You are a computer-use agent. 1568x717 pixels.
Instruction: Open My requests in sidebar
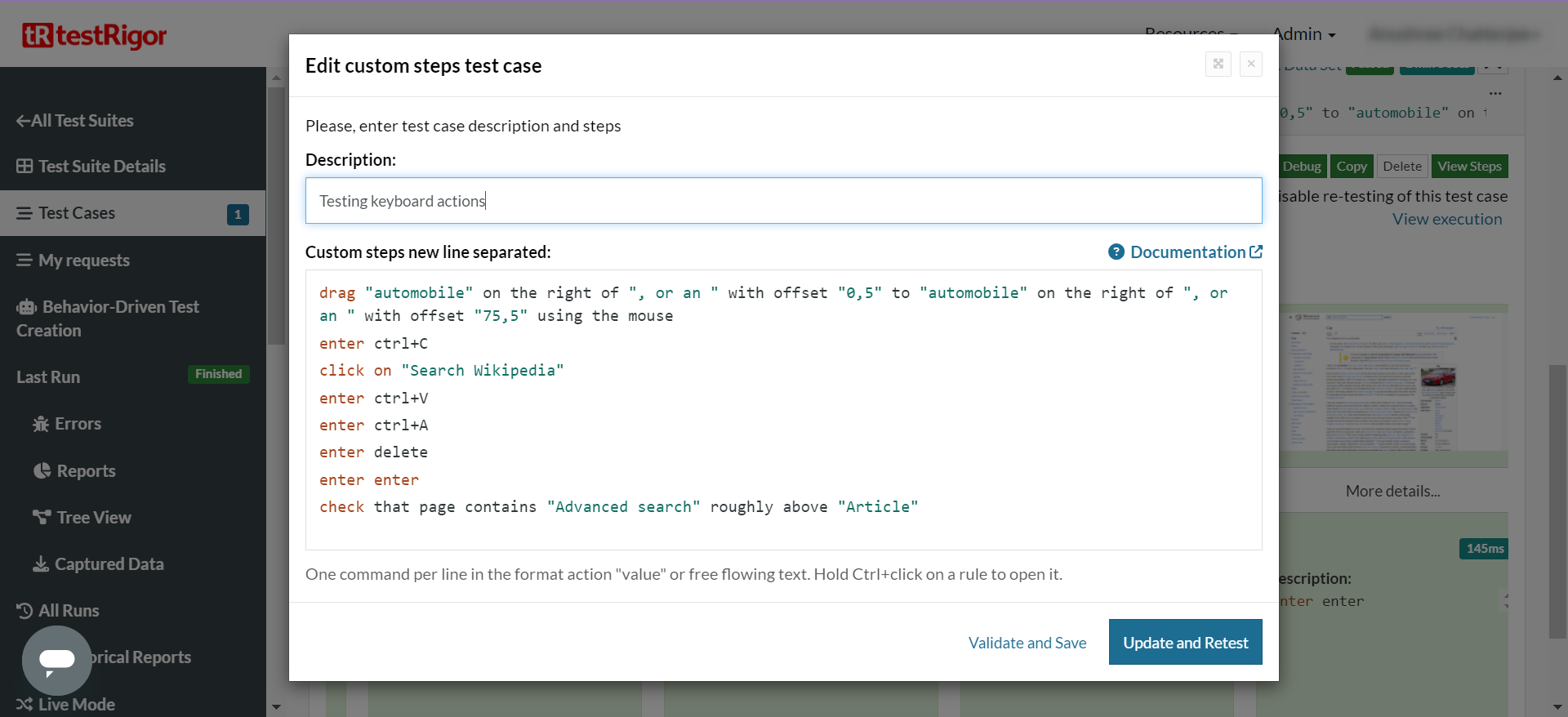pyautogui.click(x=83, y=261)
